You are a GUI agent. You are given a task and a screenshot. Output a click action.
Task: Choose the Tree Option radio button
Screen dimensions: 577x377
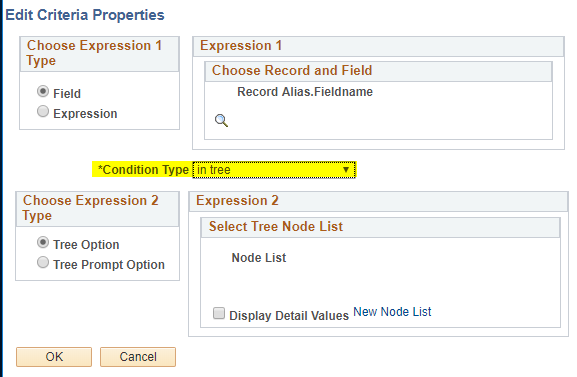[x=43, y=242]
